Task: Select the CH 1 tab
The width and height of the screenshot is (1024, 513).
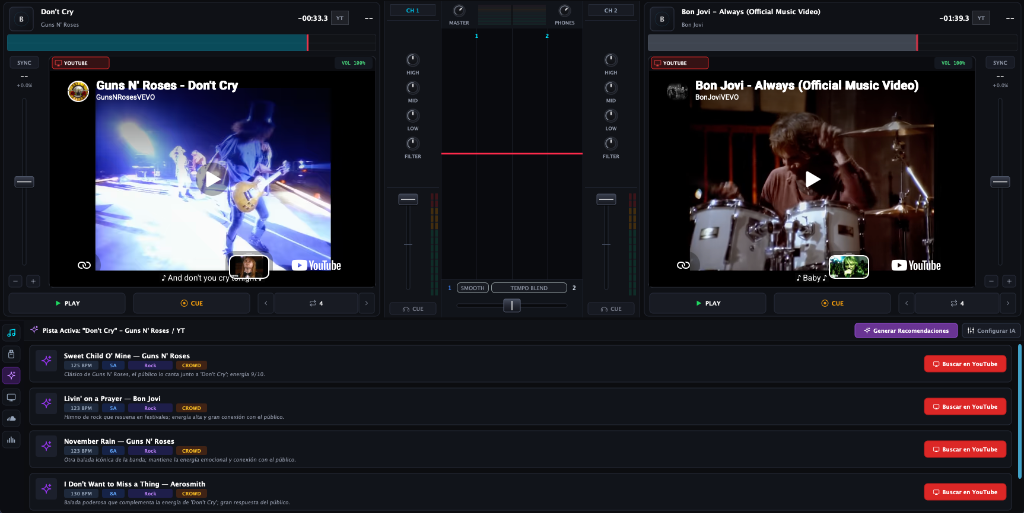Action: pyautogui.click(x=413, y=10)
